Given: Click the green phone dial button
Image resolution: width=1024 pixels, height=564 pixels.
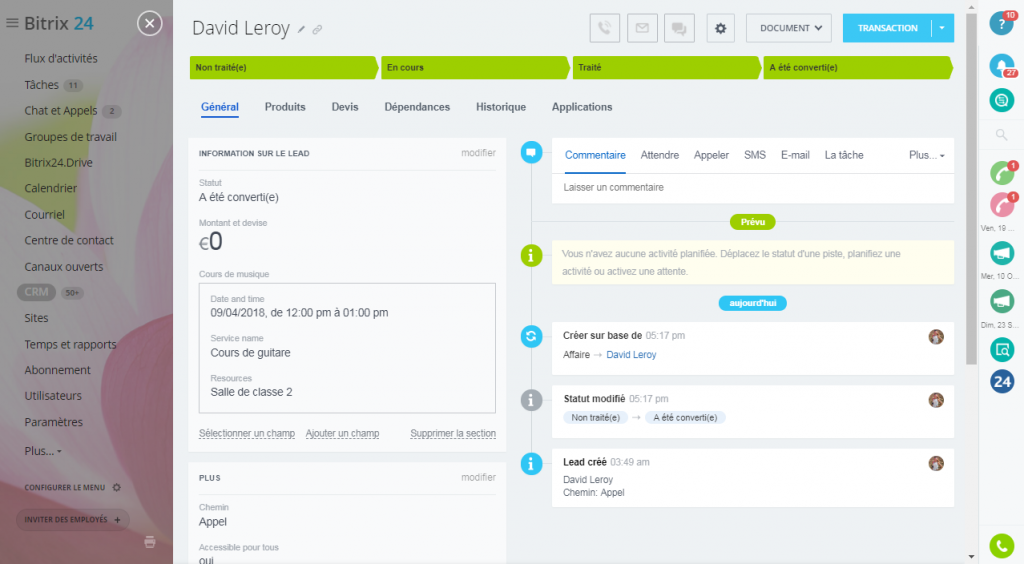Looking at the screenshot, I should click(1002, 546).
